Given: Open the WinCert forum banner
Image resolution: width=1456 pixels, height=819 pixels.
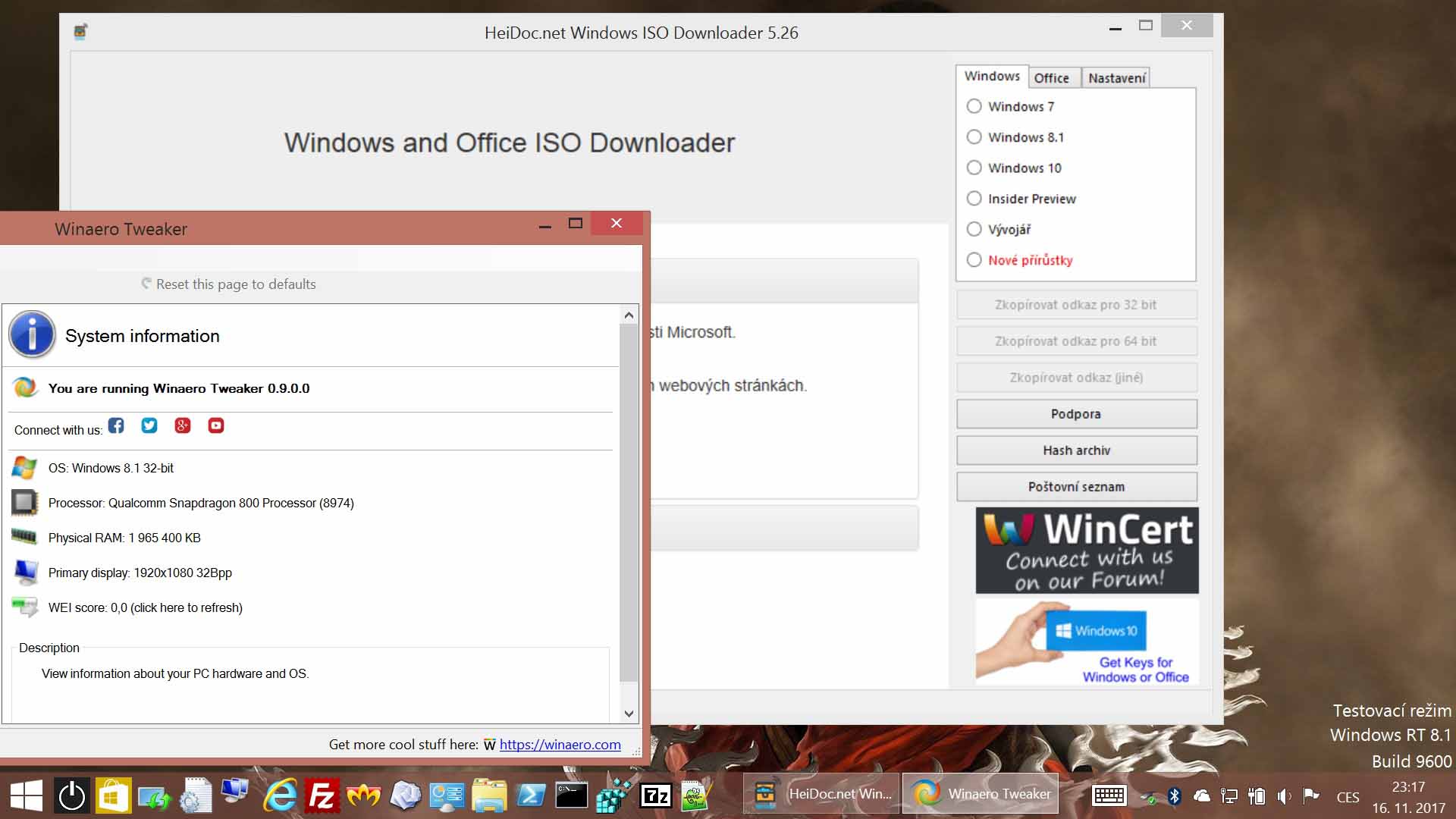Looking at the screenshot, I should tap(1087, 551).
